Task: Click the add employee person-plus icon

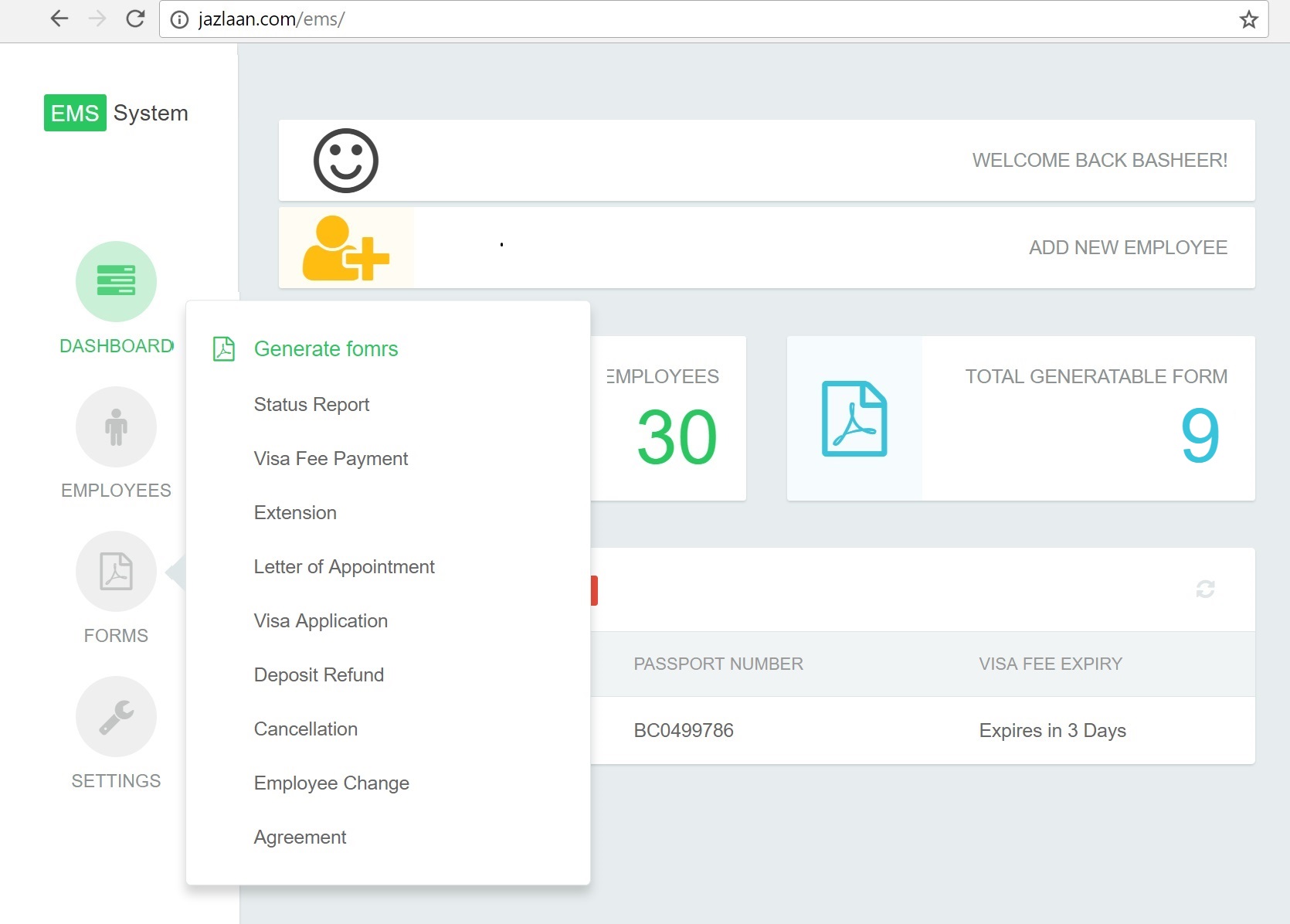Action: pos(345,248)
